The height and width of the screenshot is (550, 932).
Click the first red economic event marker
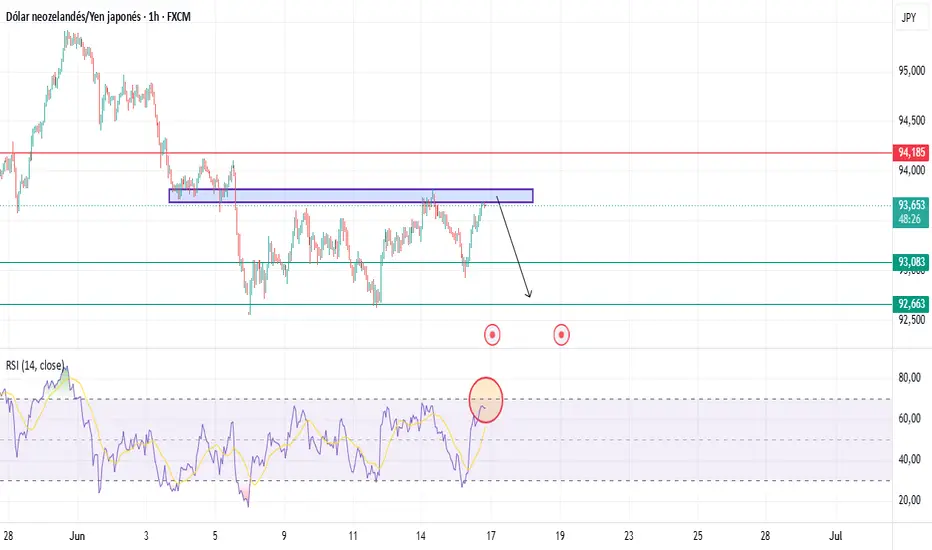click(492, 335)
